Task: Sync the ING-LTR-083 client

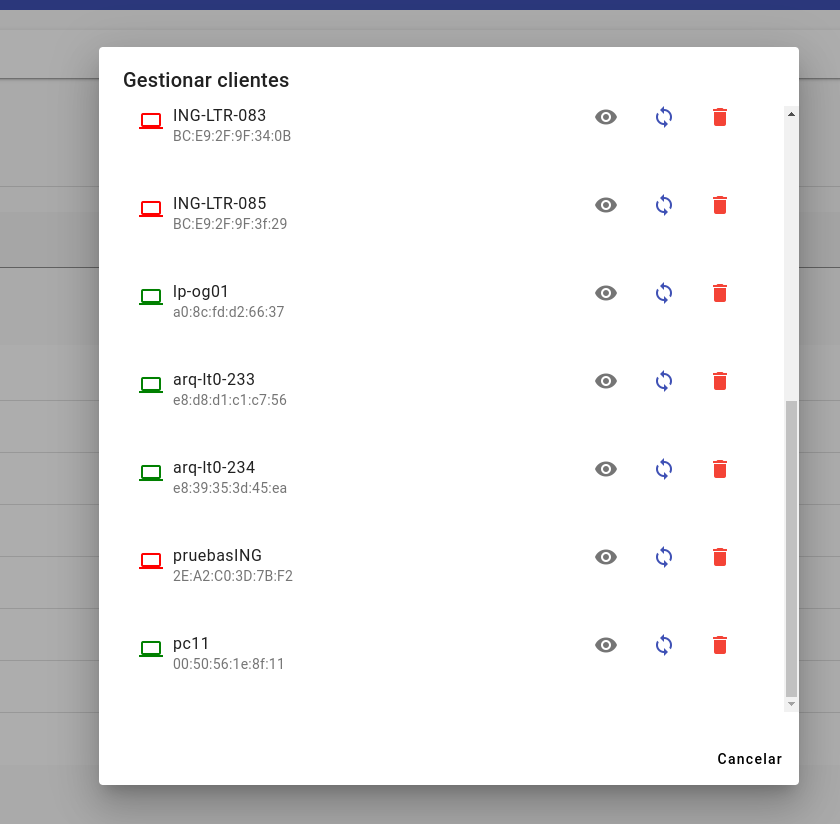Action: pyautogui.click(x=664, y=117)
